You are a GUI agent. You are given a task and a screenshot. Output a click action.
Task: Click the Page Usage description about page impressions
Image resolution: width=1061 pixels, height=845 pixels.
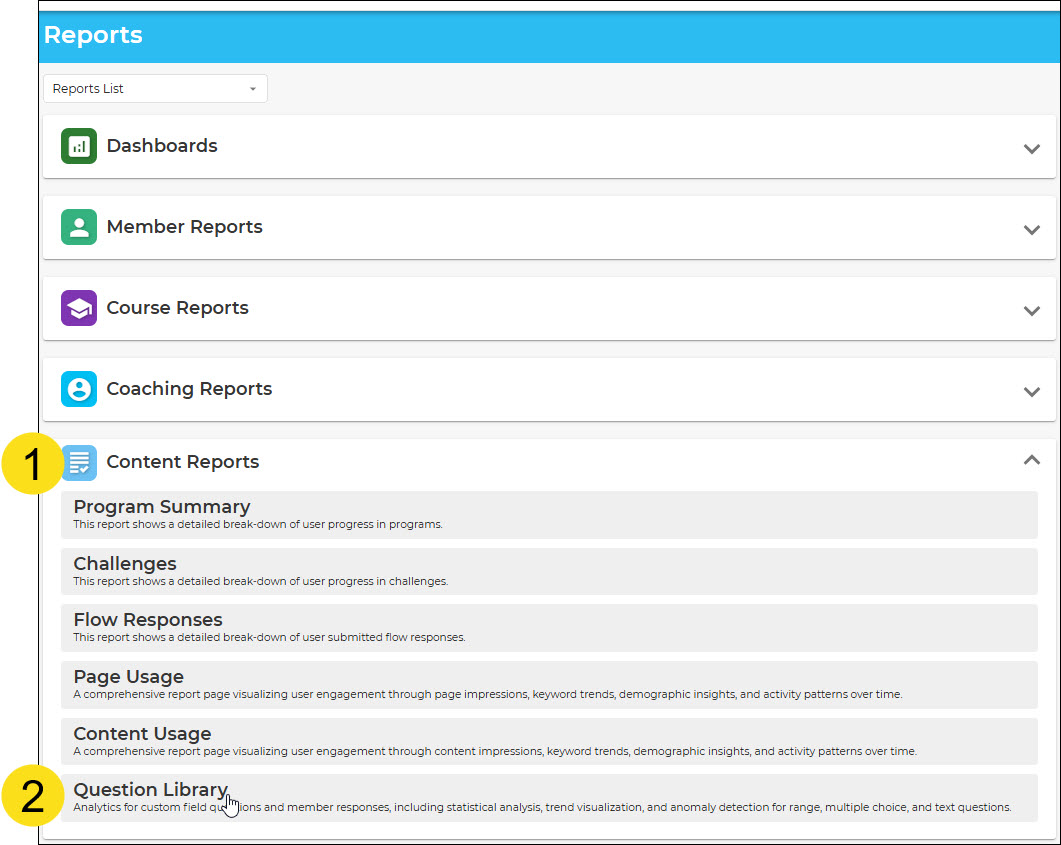(487, 694)
